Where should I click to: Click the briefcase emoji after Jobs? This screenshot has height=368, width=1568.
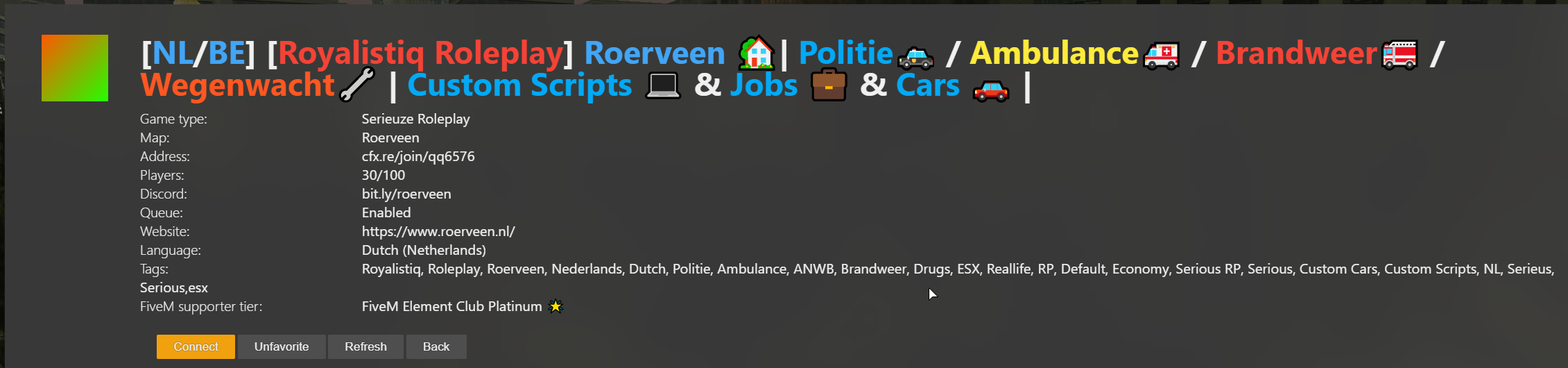click(x=829, y=85)
